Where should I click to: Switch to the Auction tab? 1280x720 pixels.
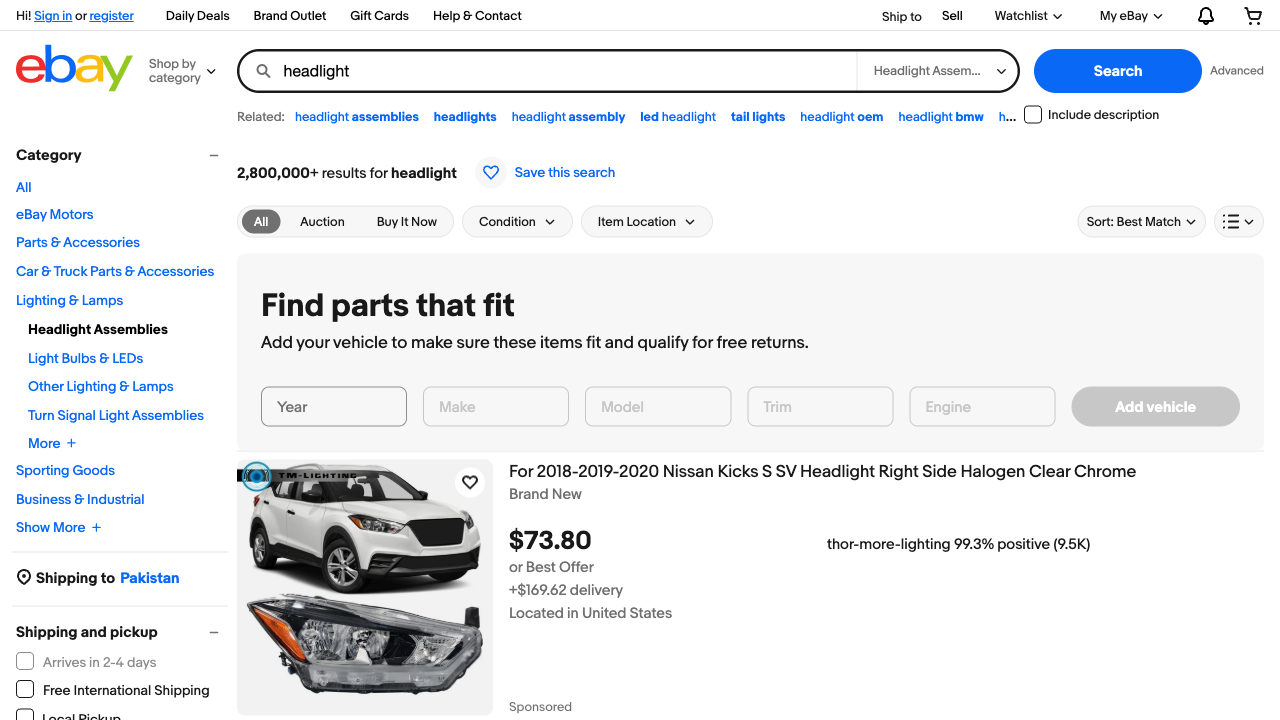tap(322, 222)
